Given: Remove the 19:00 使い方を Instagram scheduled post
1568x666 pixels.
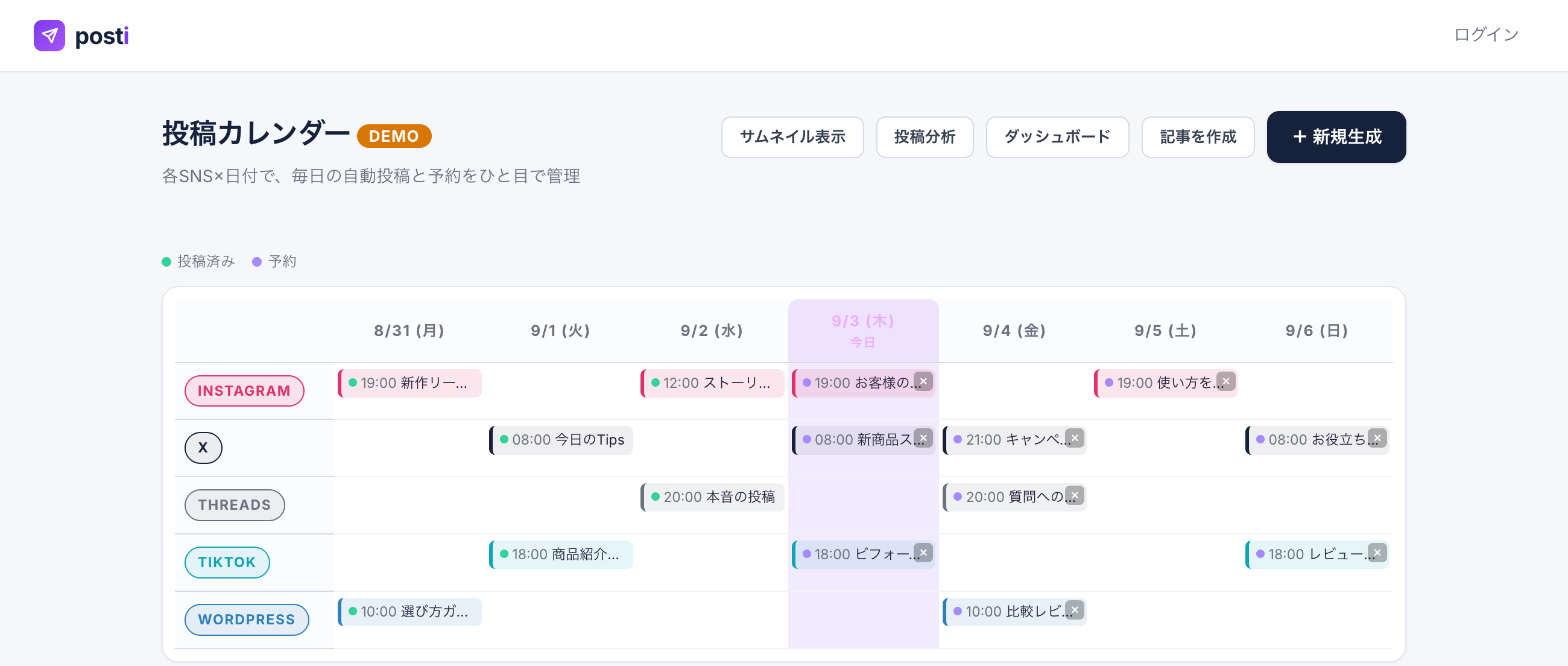Looking at the screenshot, I should pos(1225,381).
